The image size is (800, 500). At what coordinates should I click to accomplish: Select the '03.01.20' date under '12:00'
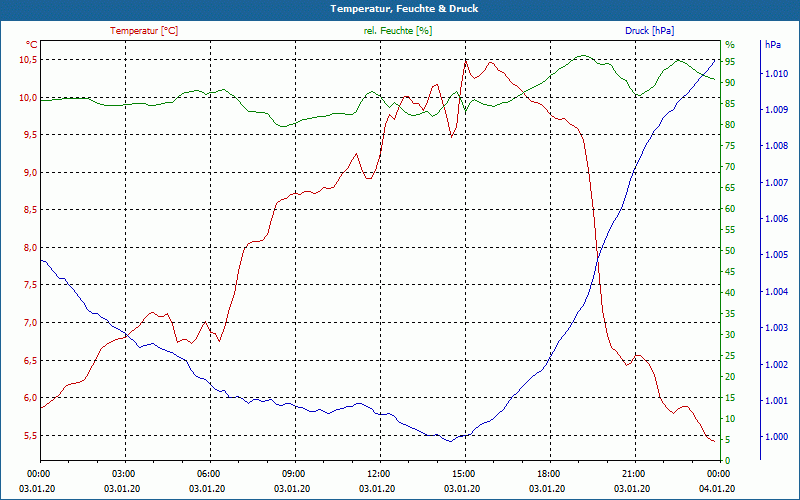coord(378,489)
